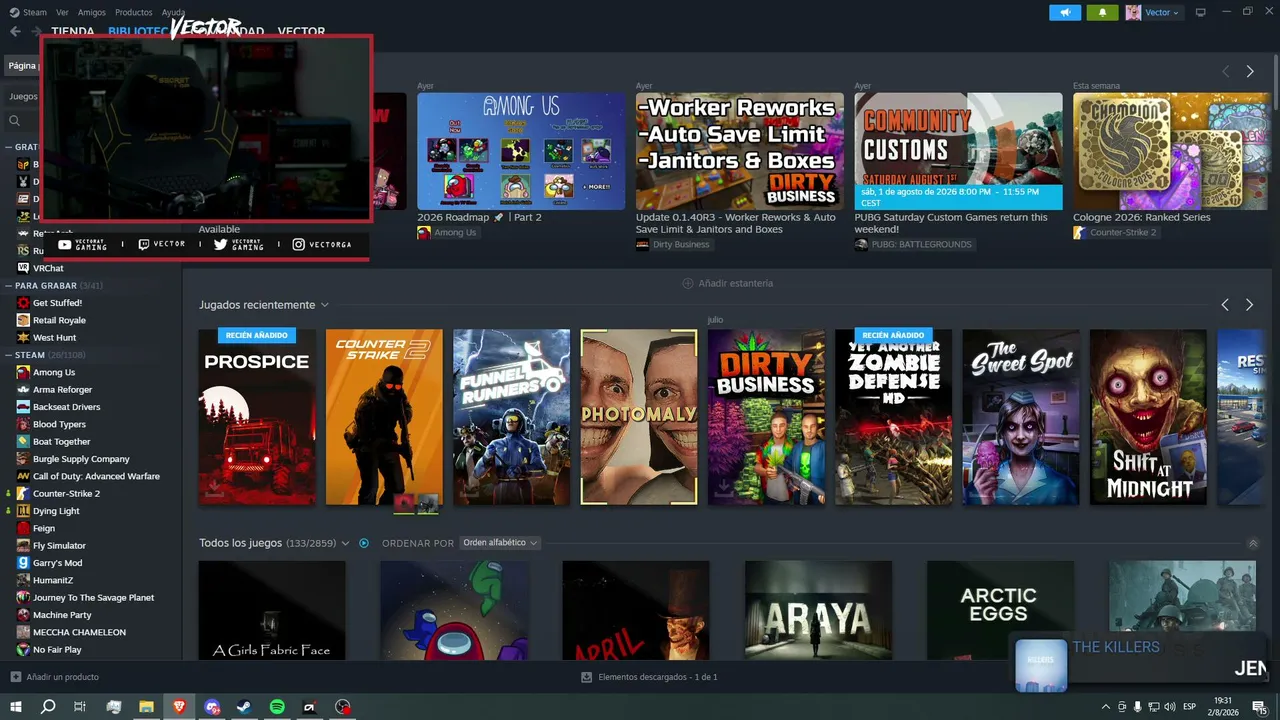Click the Backseat Drivers sidebar icon
The height and width of the screenshot is (720, 1280).
click(x=23, y=407)
